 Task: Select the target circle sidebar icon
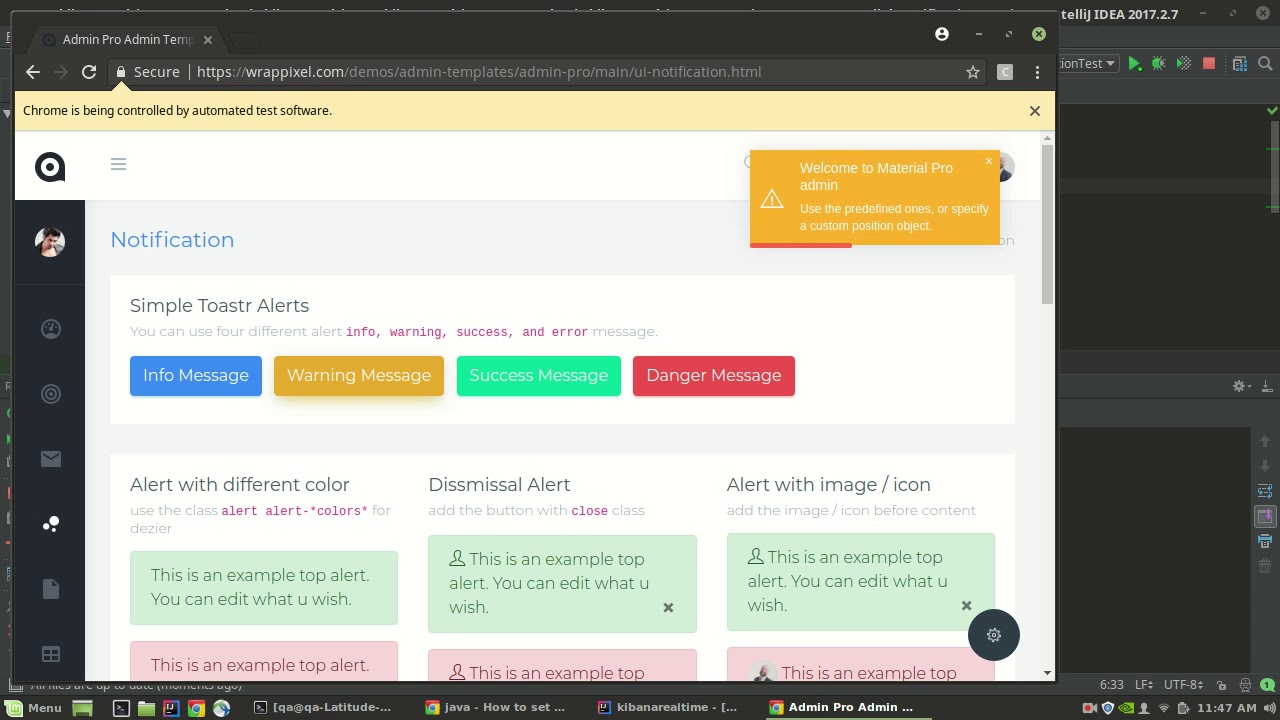point(51,394)
